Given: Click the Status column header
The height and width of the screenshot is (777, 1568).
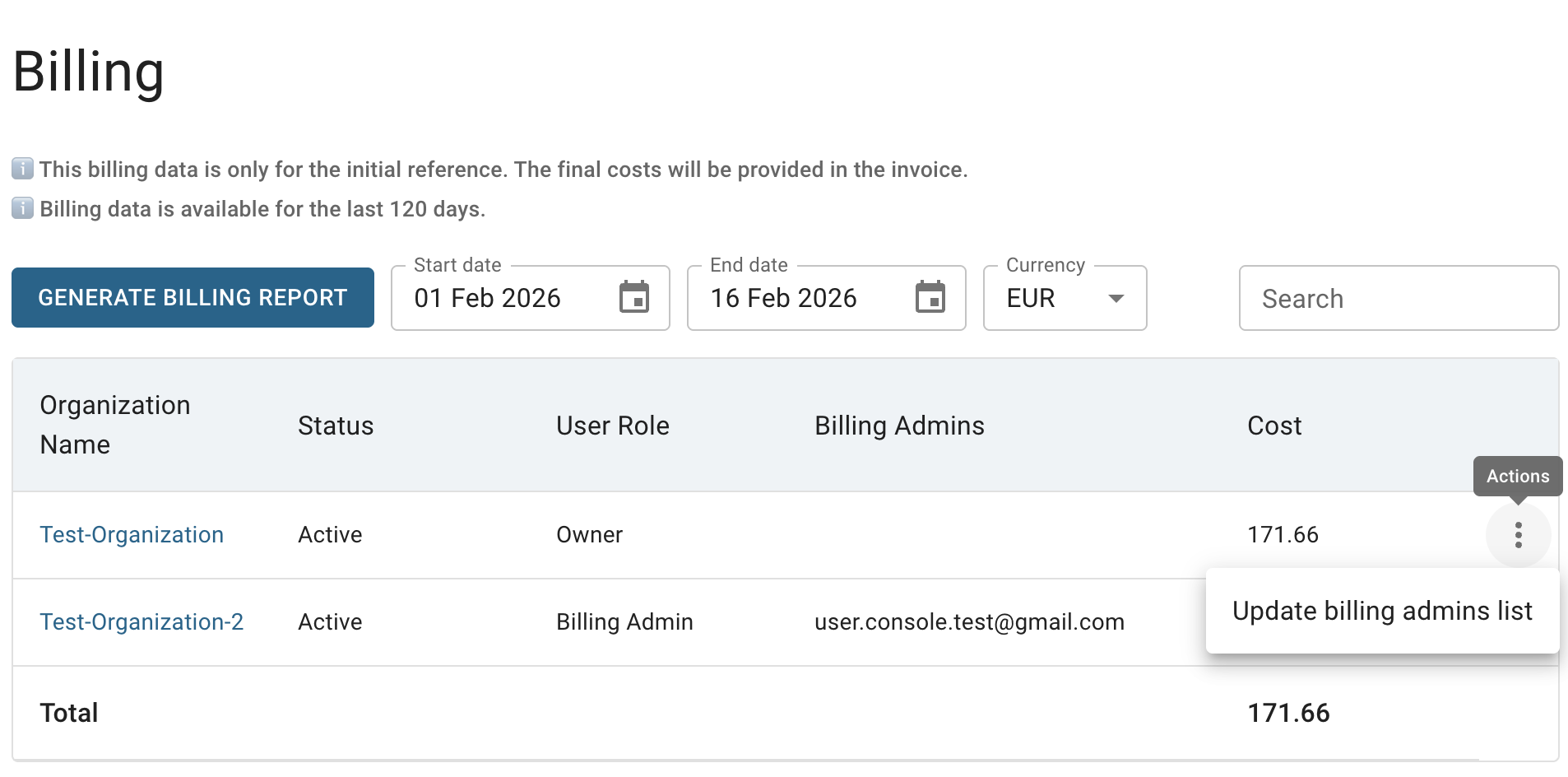Looking at the screenshot, I should (336, 426).
